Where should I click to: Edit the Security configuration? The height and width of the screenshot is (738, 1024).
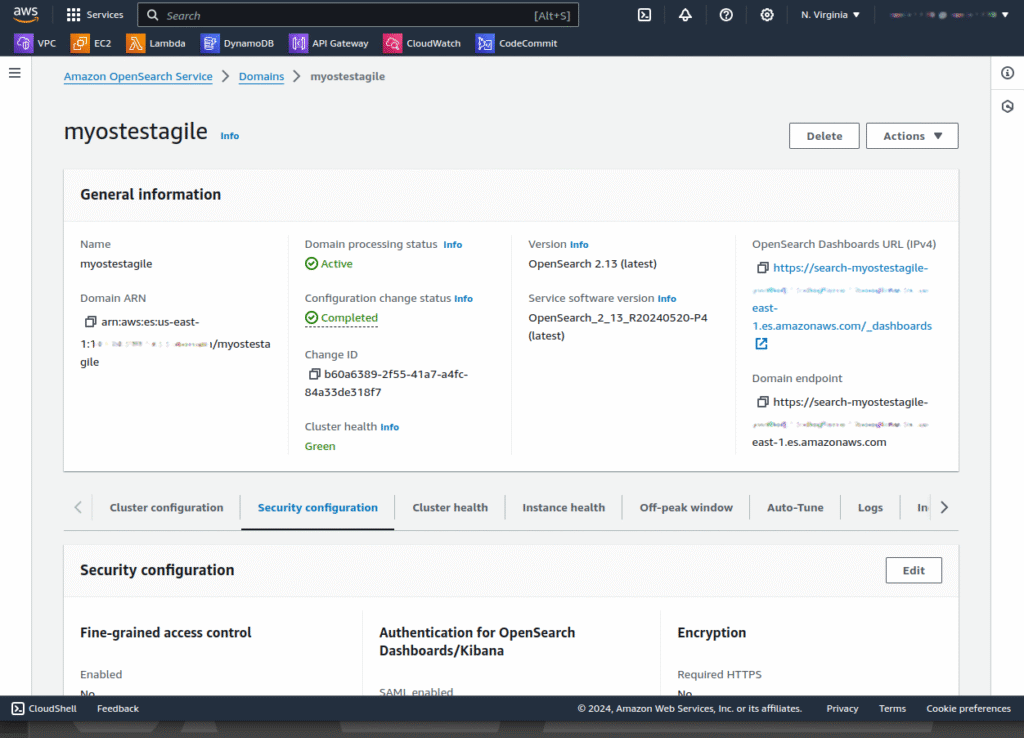click(x=914, y=570)
